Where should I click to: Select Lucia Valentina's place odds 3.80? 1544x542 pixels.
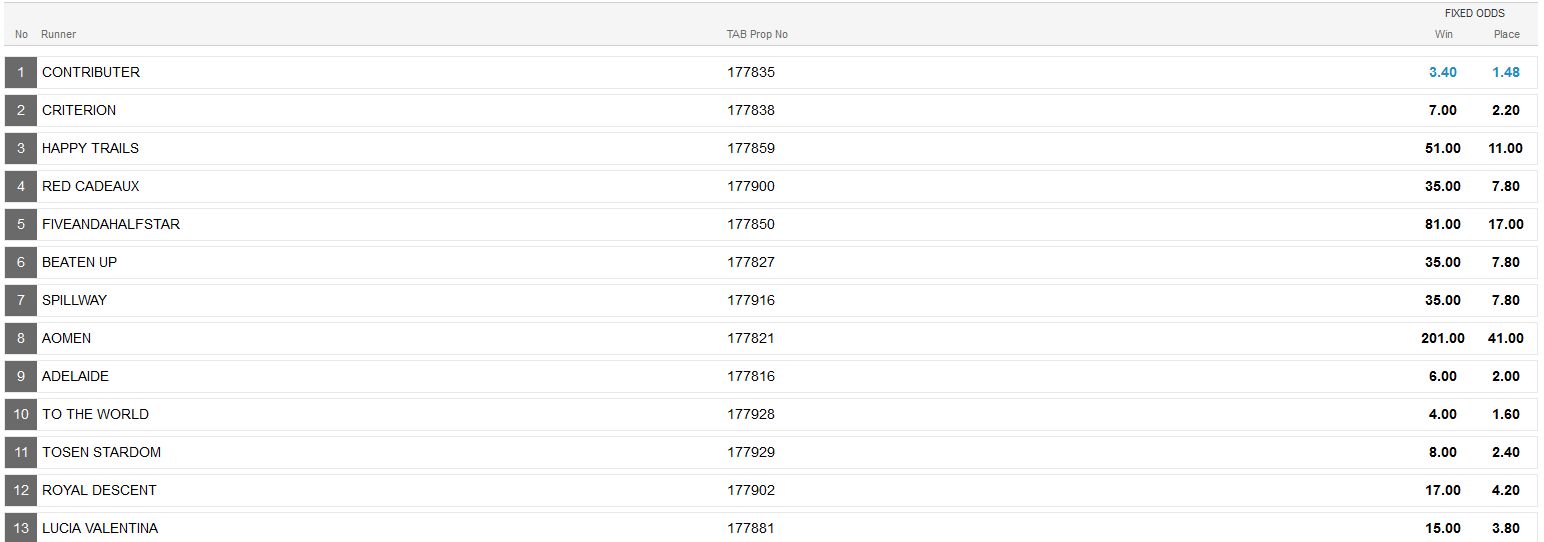pos(1505,528)
